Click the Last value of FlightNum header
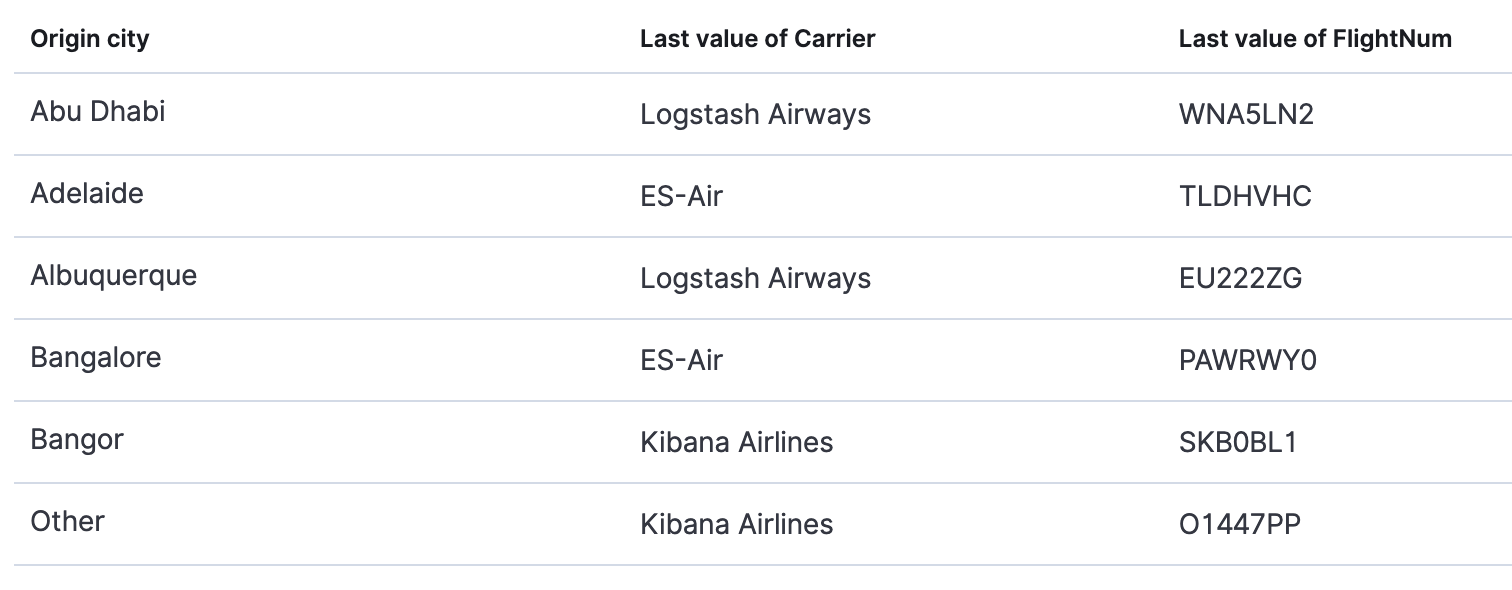Viewport: 1512px width, 590px height. coord(1315,39)
